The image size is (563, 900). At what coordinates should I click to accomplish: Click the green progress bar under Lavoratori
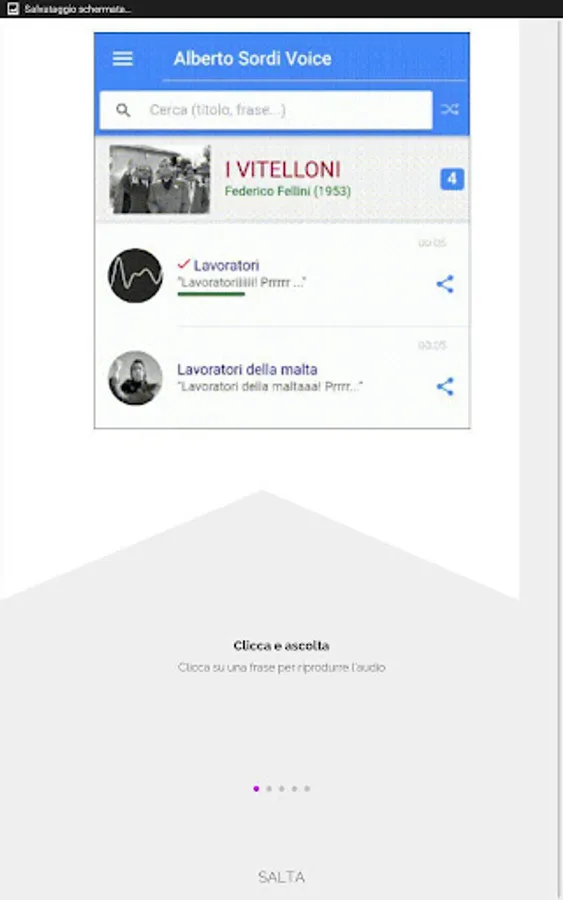(211, 294)
